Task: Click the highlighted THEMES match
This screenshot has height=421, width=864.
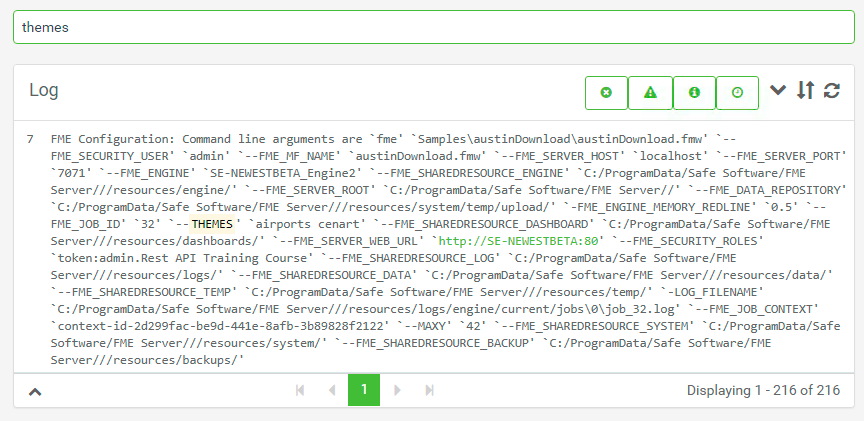Action: click(212, 224)
